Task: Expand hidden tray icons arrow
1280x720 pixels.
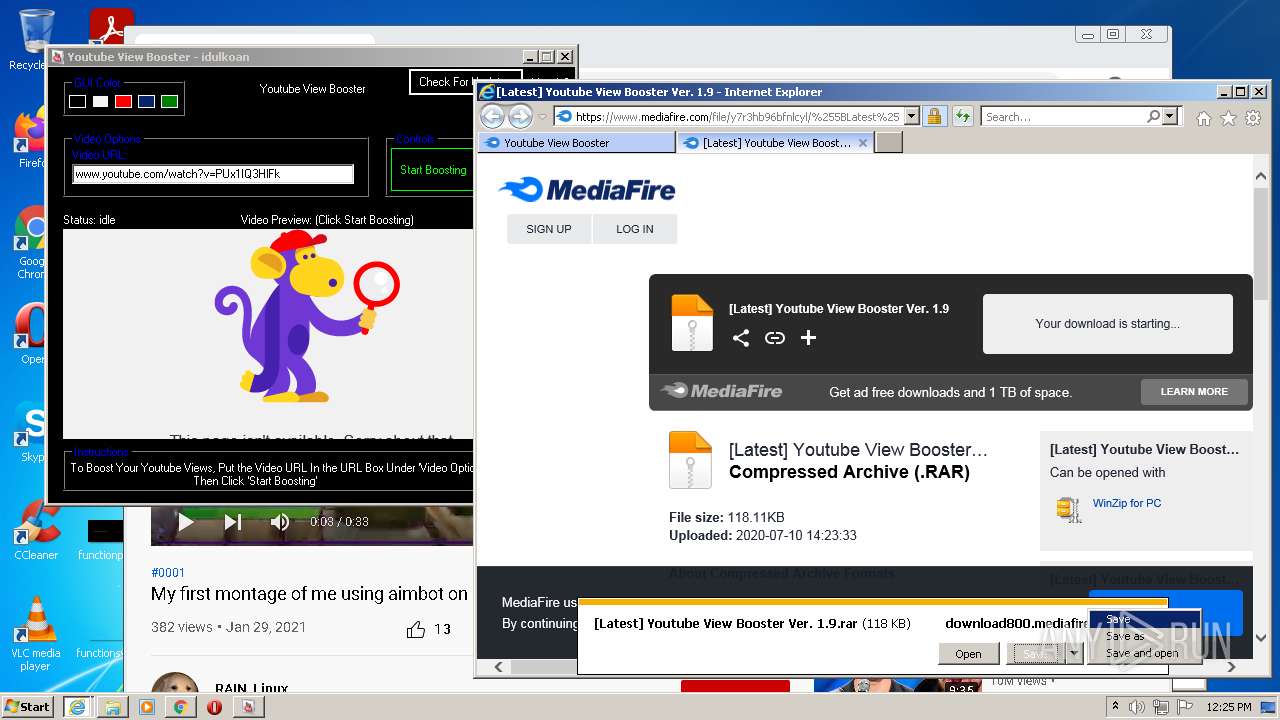Action: 1115,707
